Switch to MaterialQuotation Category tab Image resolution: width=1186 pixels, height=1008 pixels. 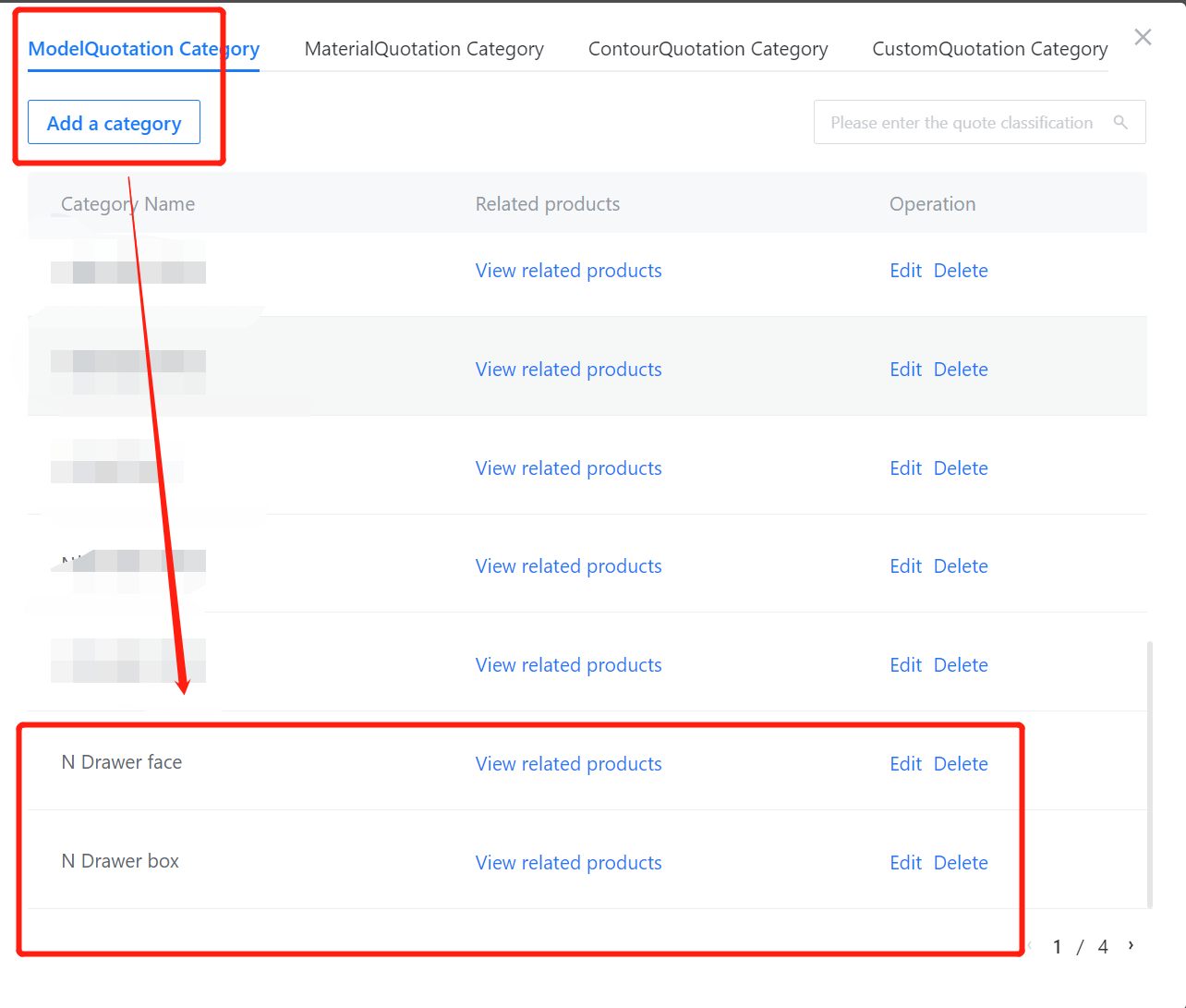tap(424, 49)
